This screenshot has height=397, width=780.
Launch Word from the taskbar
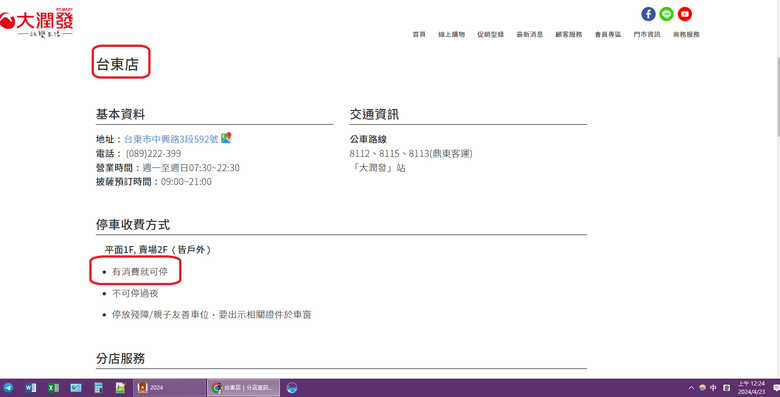[30, 388]
